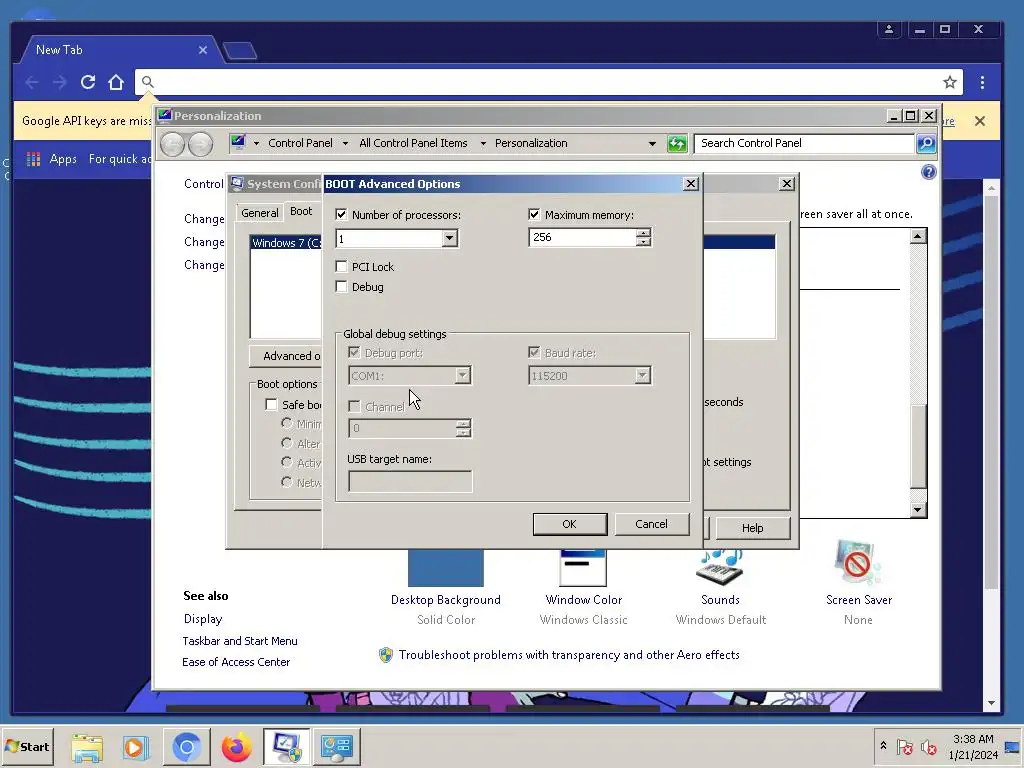Cancel the BOOT Advanced Options dialog

tap(651, 524)
